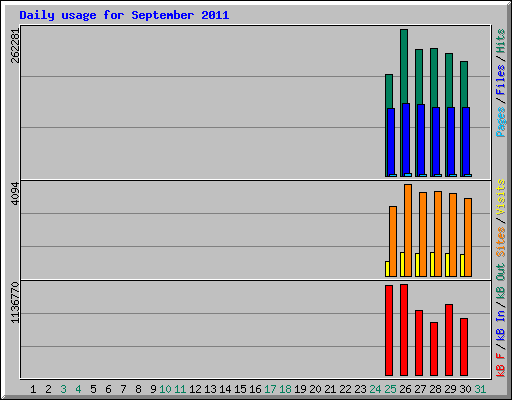Click day 24 on the x-axis

click(375, 389)
